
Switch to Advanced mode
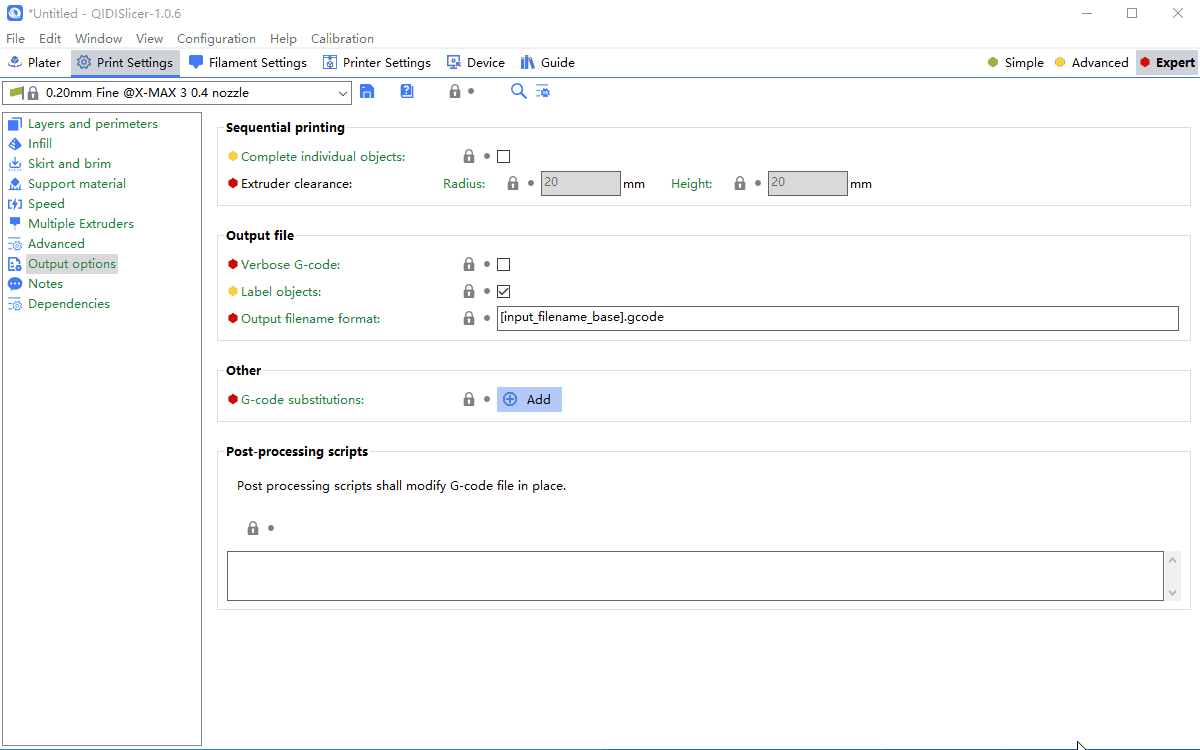click(1091, 62)
